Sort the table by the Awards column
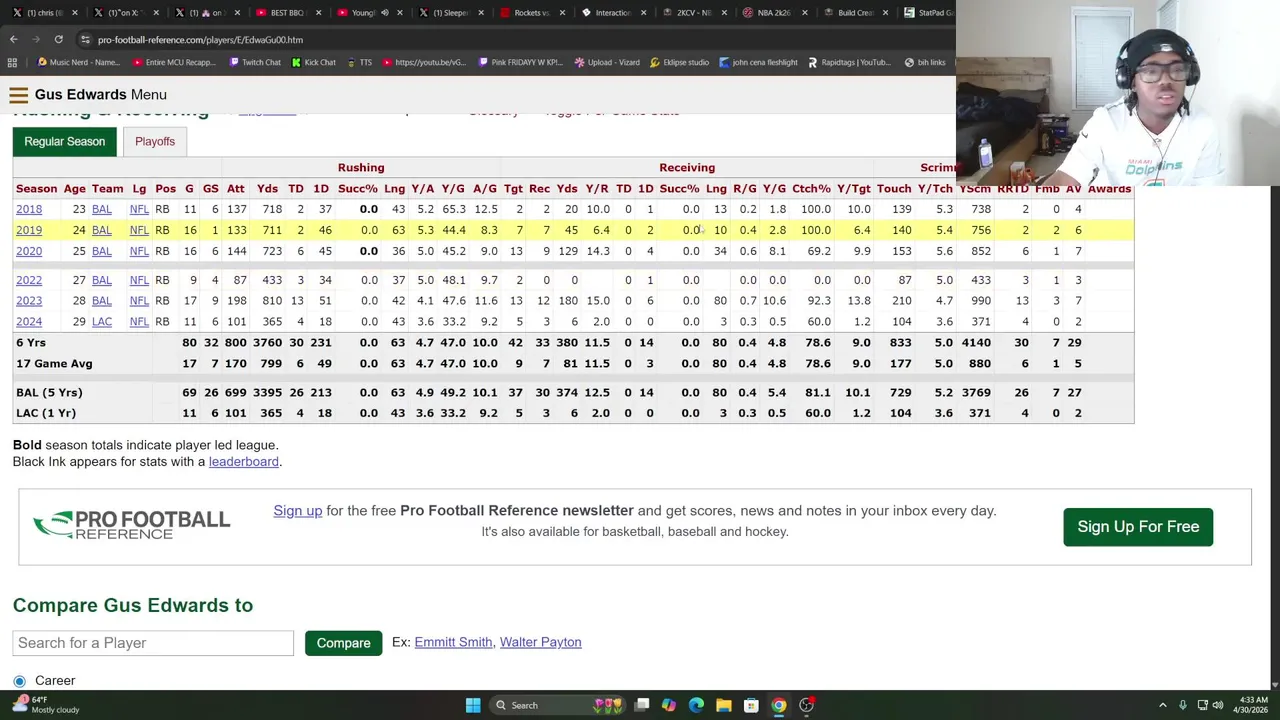 tap(1109, 189)
